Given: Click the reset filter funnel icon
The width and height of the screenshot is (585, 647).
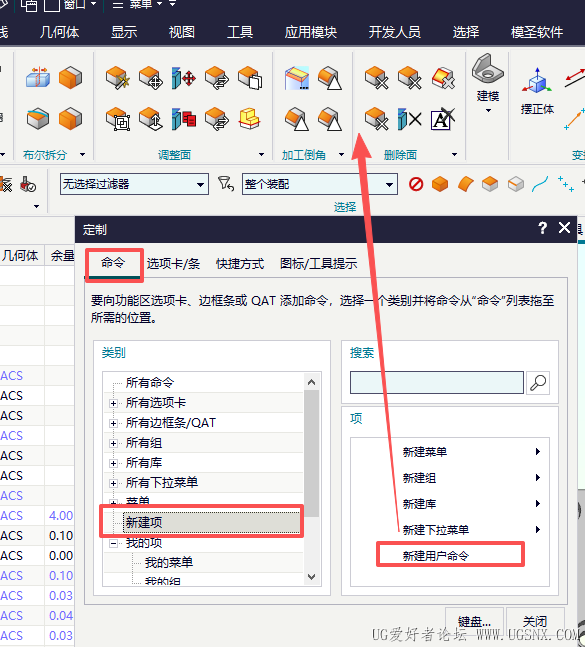Looking at the screenshot, I should click(226, 184).
